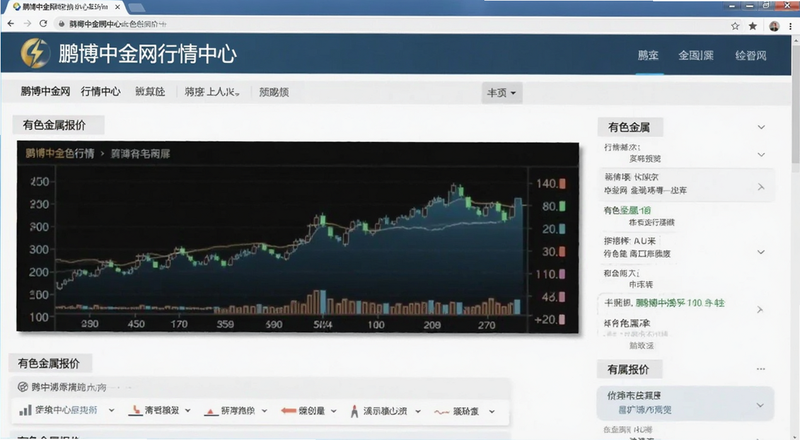The width and height of the screenshot is (800, 440).
Task: Expand the dropdown next to the red arrow item
Action: tap(334, 410)
